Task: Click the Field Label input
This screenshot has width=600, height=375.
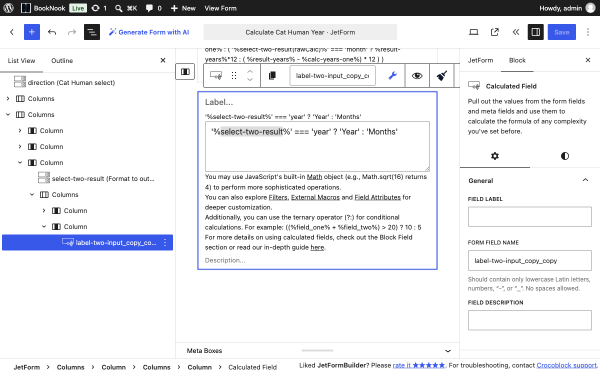Action: point(530,217)
